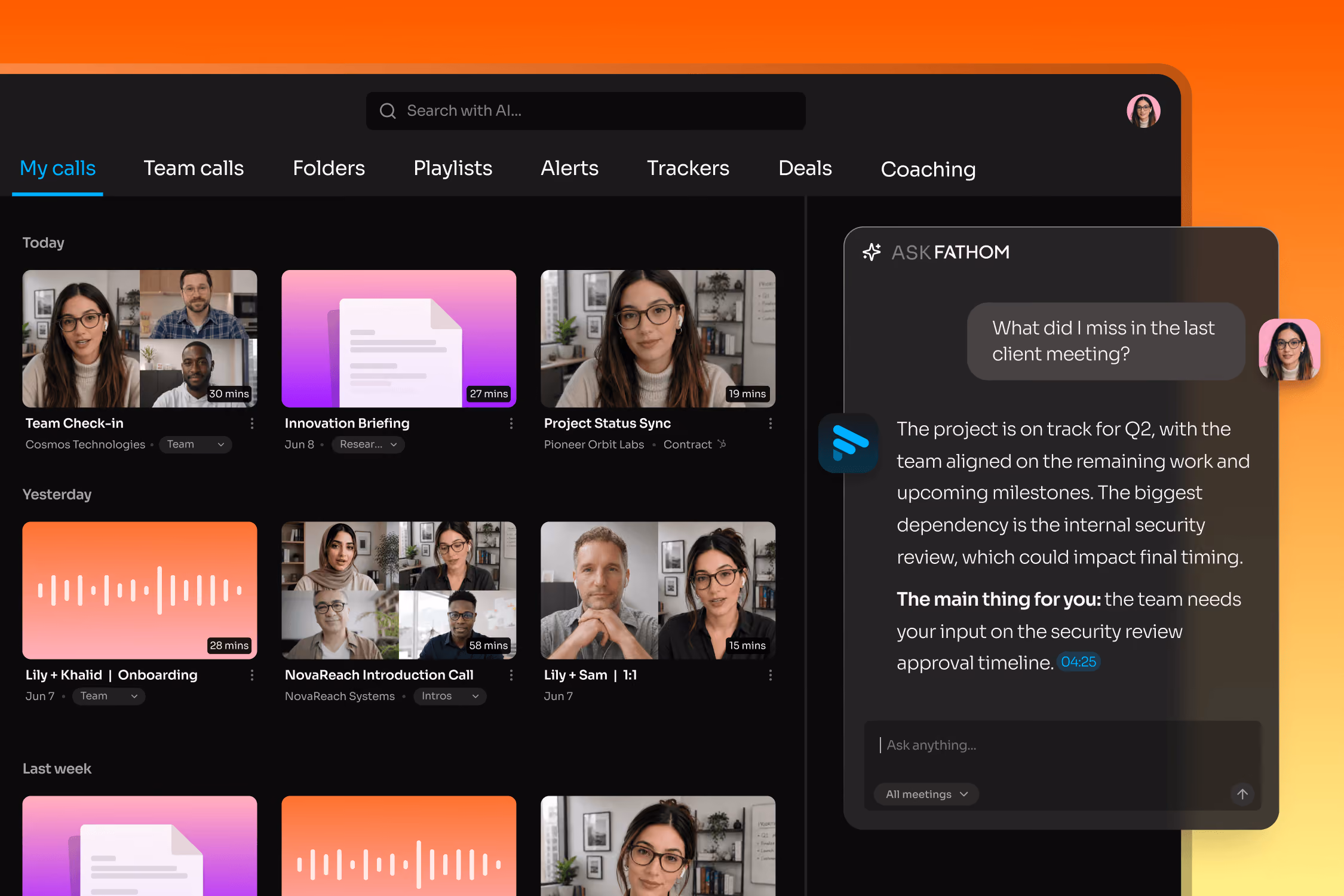This screenshot has width=1344, height=896.
Task: Open last week's pink document thumbnail
Action: [x=140, y=846]
